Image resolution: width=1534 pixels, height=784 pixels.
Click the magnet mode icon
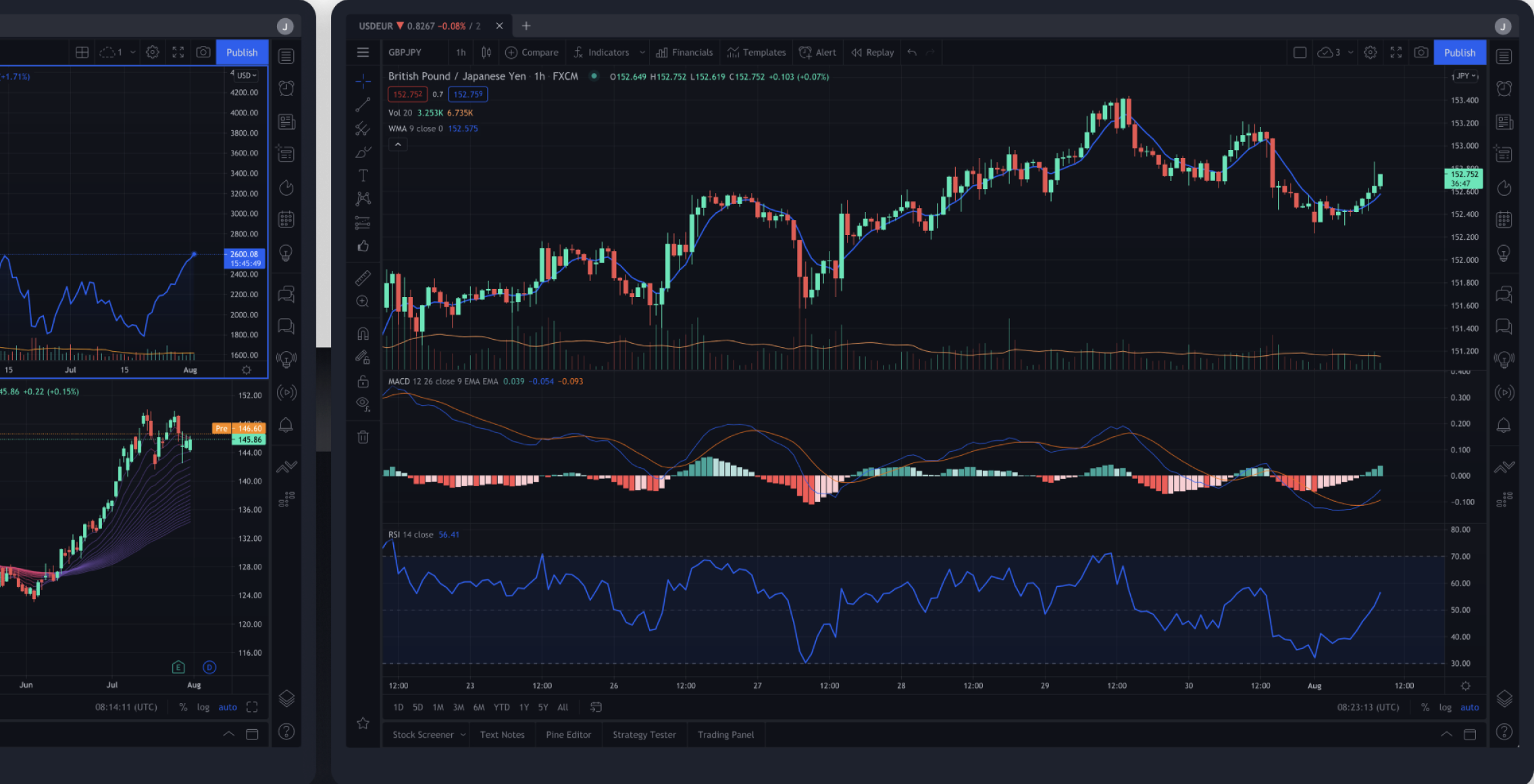pyautogui.click(x=363, y=334)
